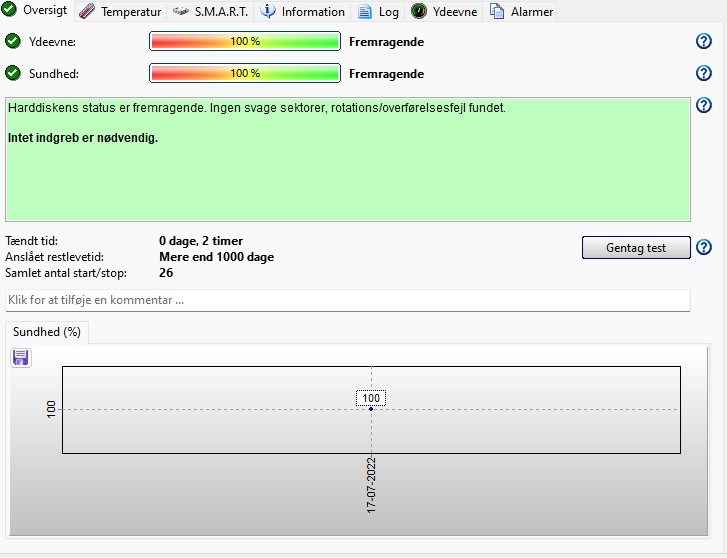This screenshot has width=727, height=558.
Task: Click the green check icon beside Ydeevne
Action: click(13, 41)
